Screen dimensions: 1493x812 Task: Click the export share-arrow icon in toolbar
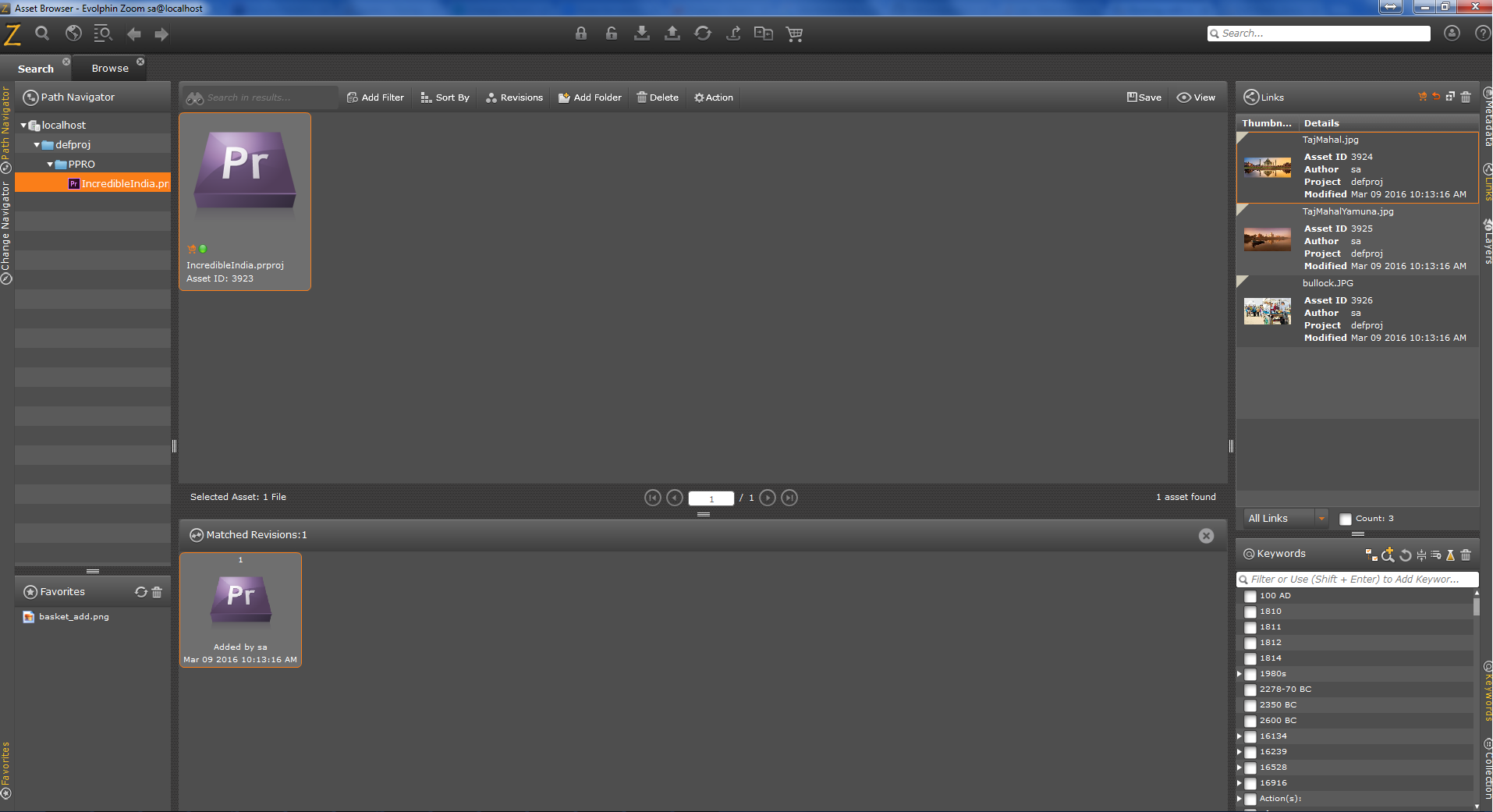tap(733, 33)
